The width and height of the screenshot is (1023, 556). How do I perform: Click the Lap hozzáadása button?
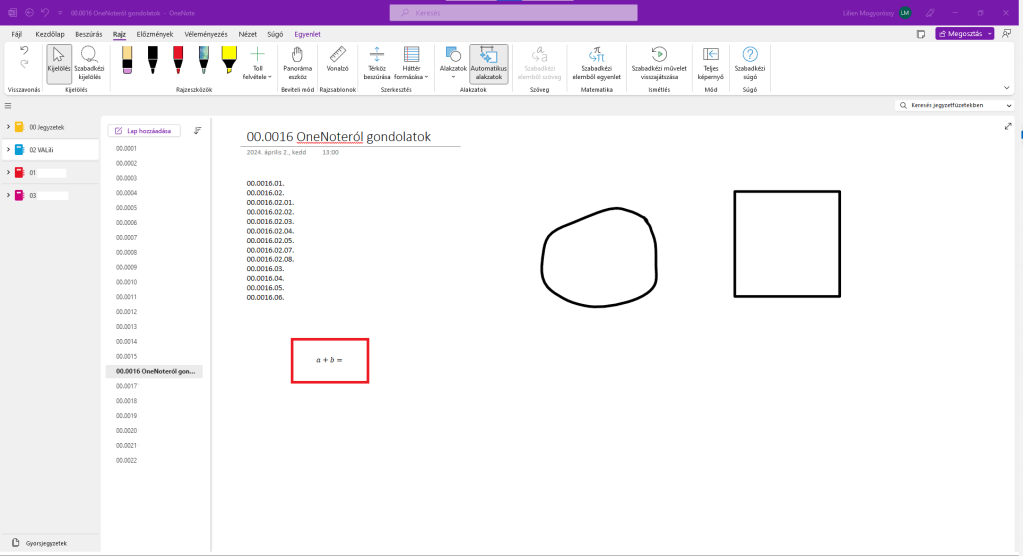[x=145, y=130]
